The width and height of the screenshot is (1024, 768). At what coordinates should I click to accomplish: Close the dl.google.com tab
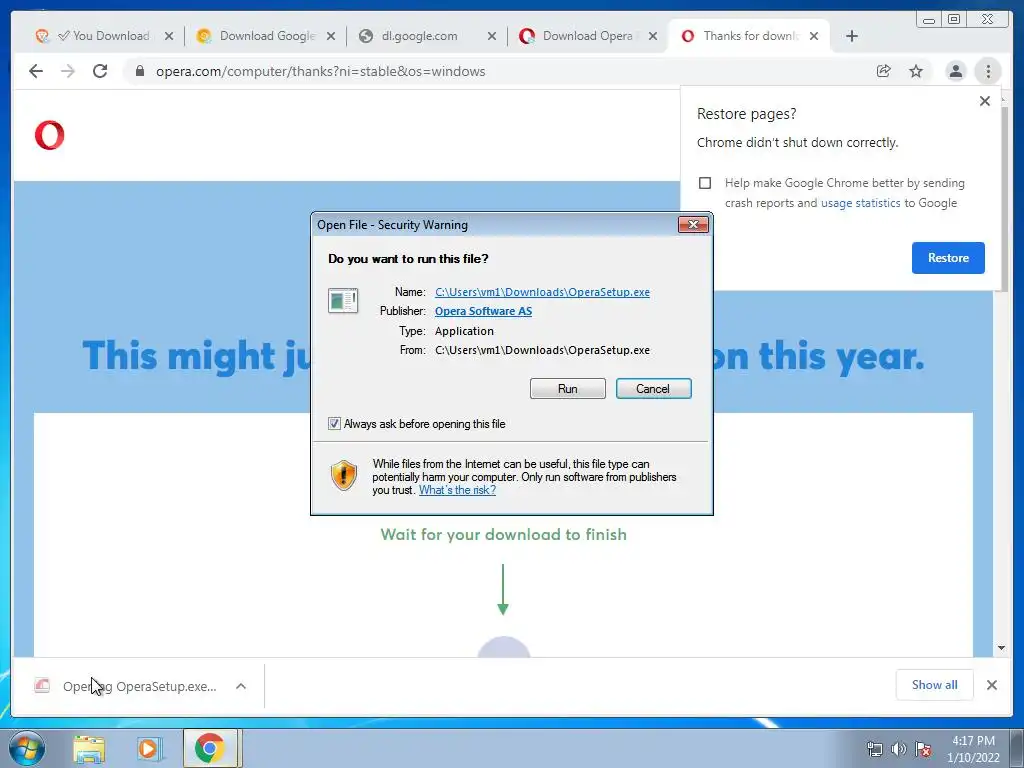[x=492, y=36]
